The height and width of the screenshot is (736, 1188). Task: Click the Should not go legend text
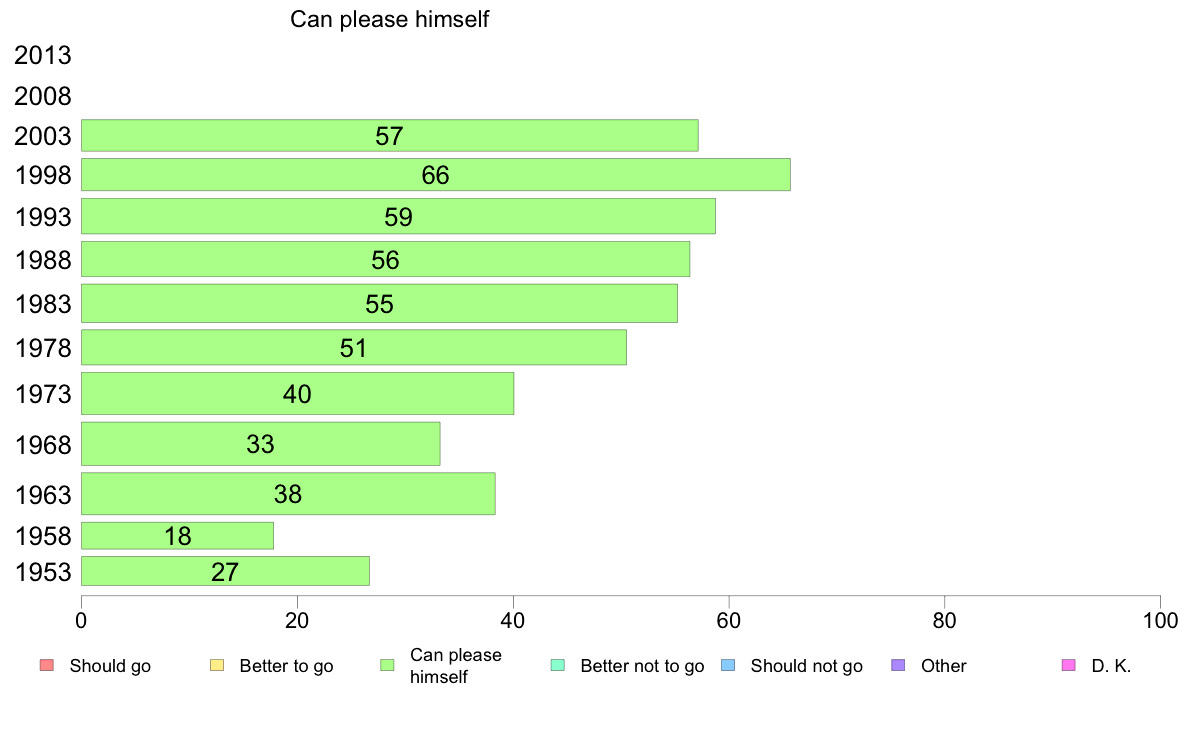tap(806, 666)
